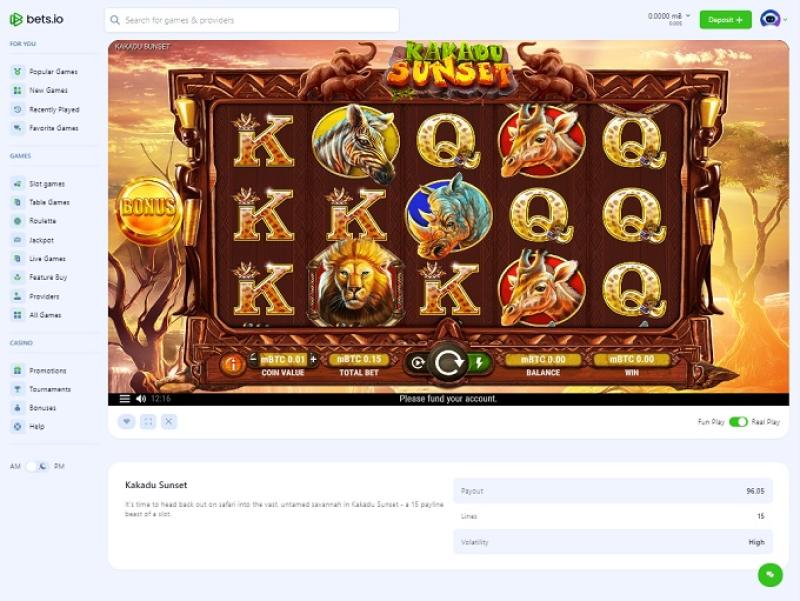This screenshot has height=601, width=800.
Task: Toggle the AM/PM theme switch
Action: 37,466
